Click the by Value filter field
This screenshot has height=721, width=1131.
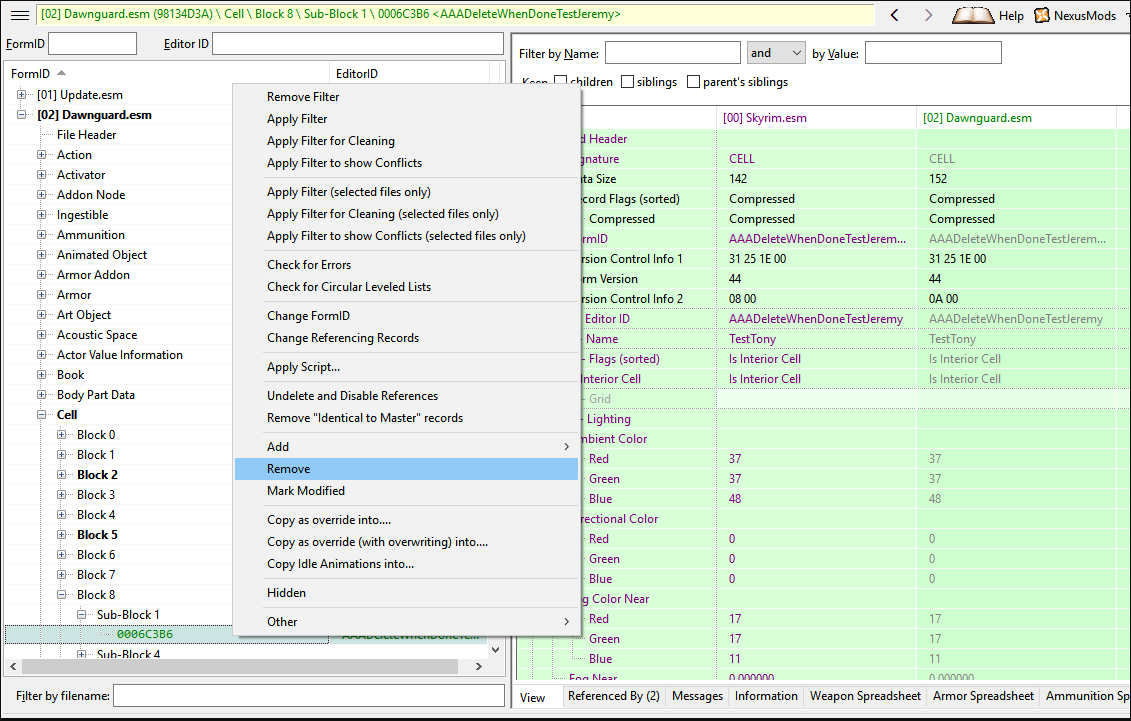(x=933, y=53)
